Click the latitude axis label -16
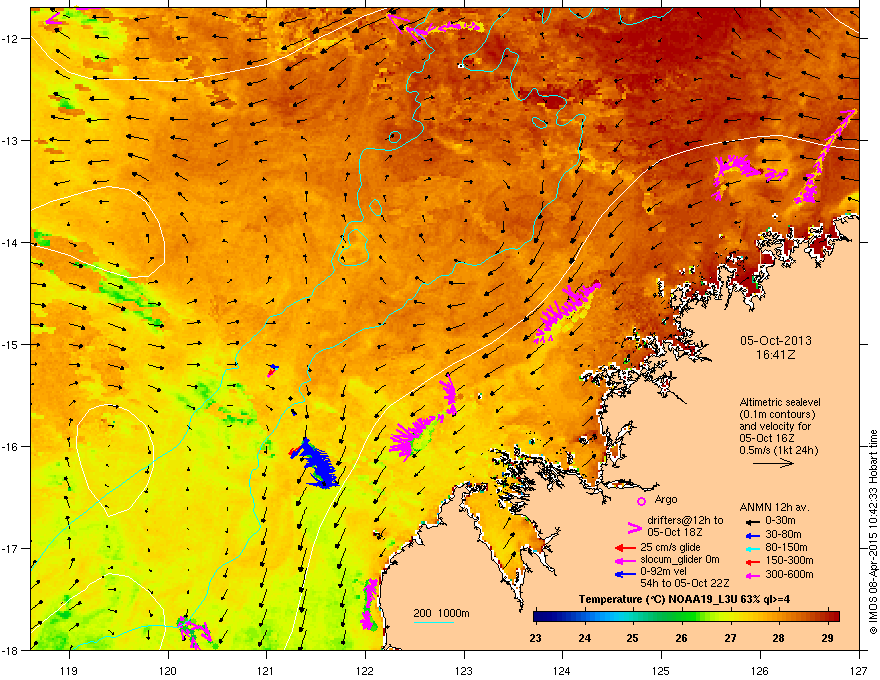Screen dimensions: 880x680 [x=10, y=447]
